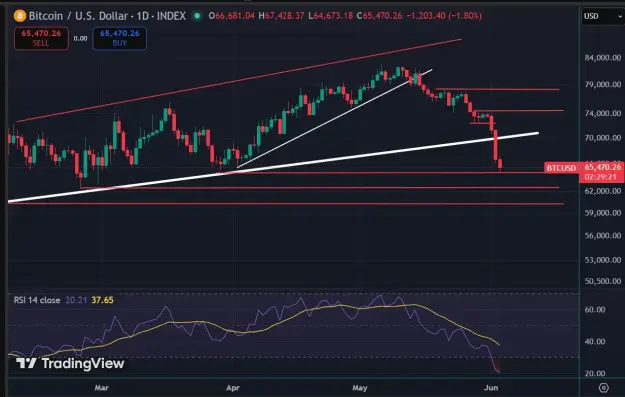This screenshot has height=397, width=625.
Task: Click the RSI value 20.21
Action: pyautogui.click(x=76, y=300)
